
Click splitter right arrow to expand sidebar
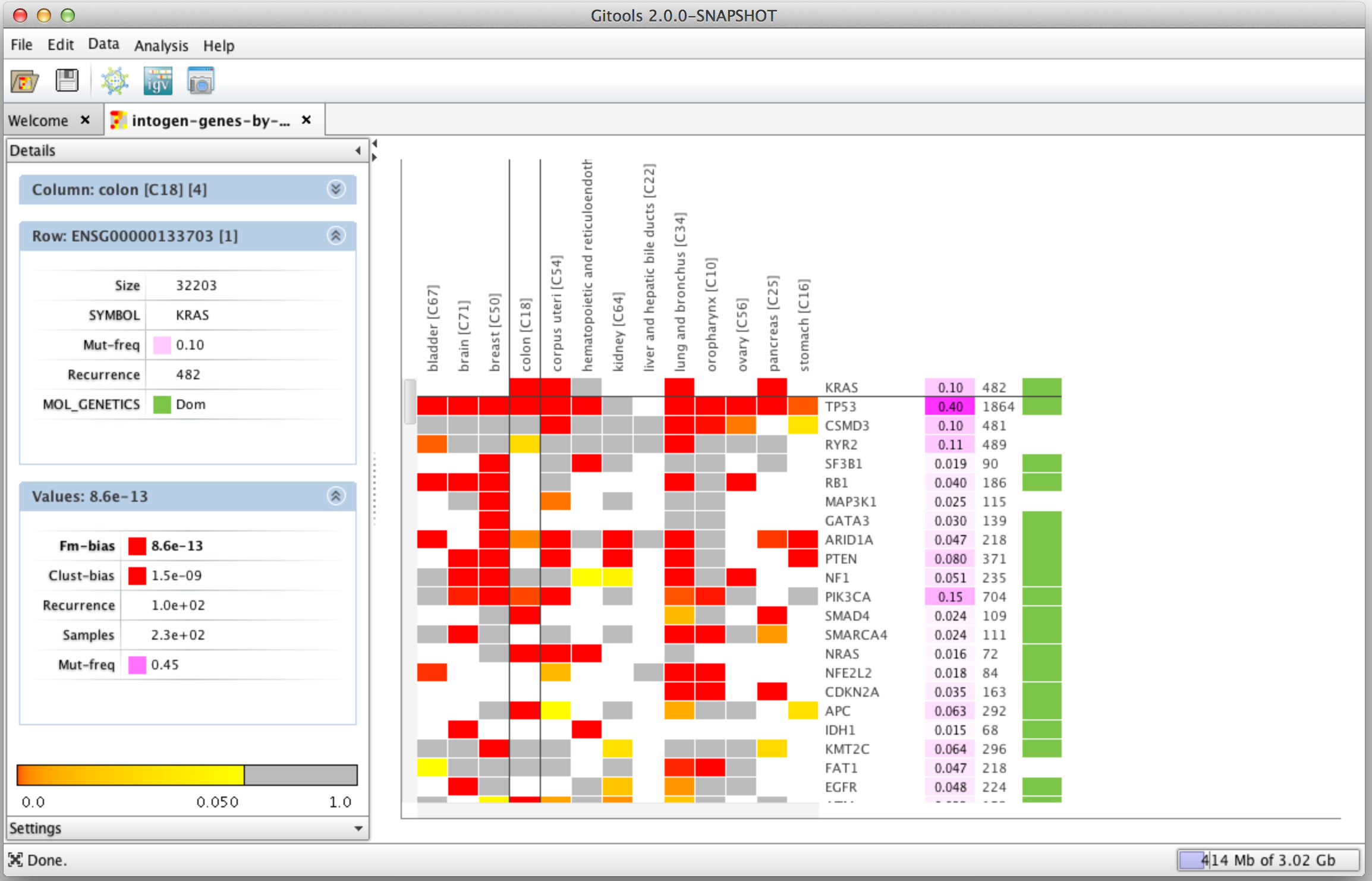(375, 158)
